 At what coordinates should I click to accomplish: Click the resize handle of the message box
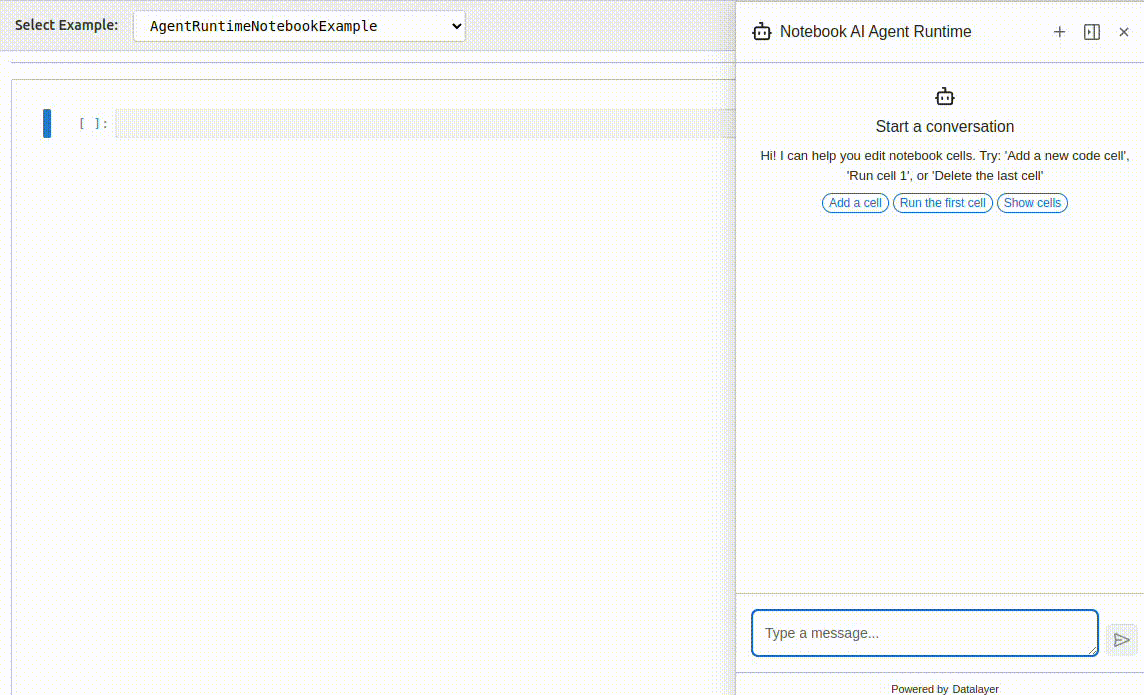[x=1093, y=651]
